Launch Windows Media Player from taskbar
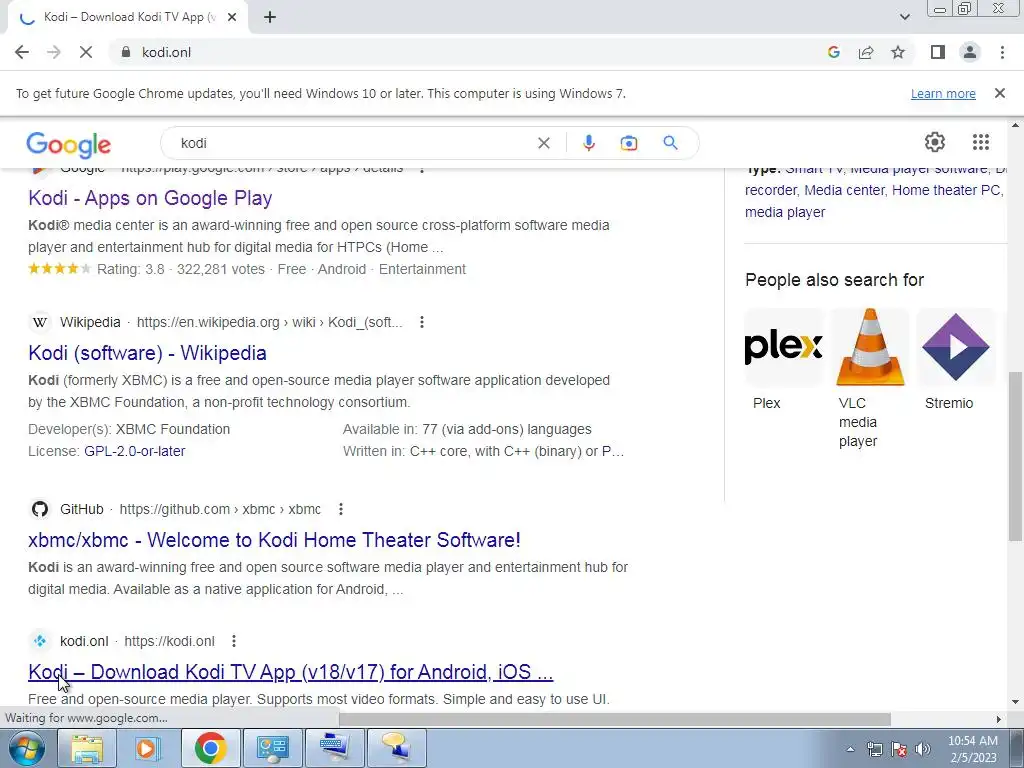Viewport: 1024px width, 768px height. point(148,748)
